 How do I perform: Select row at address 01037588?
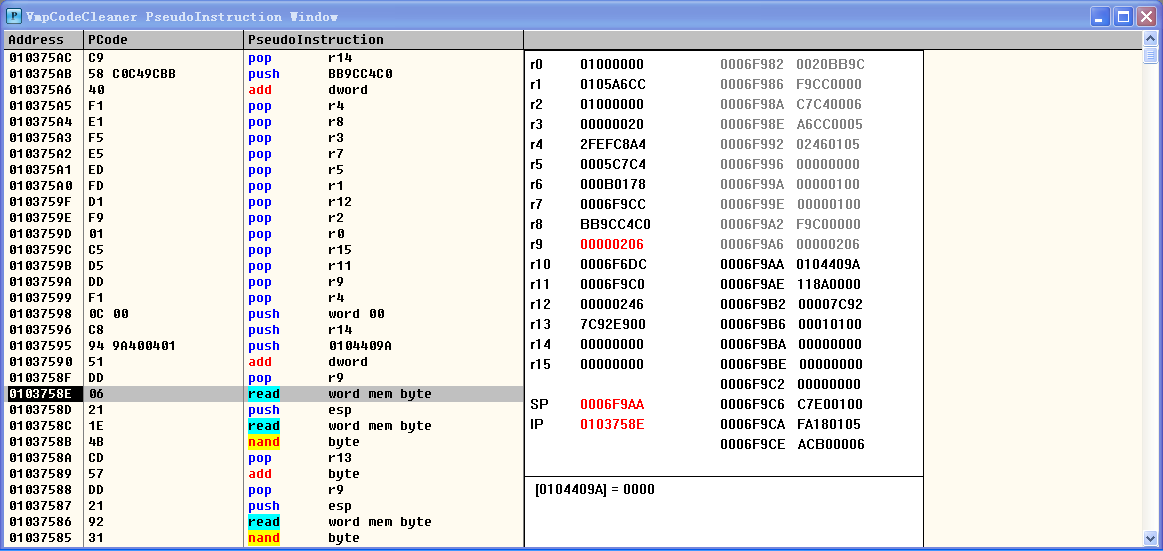264,489
